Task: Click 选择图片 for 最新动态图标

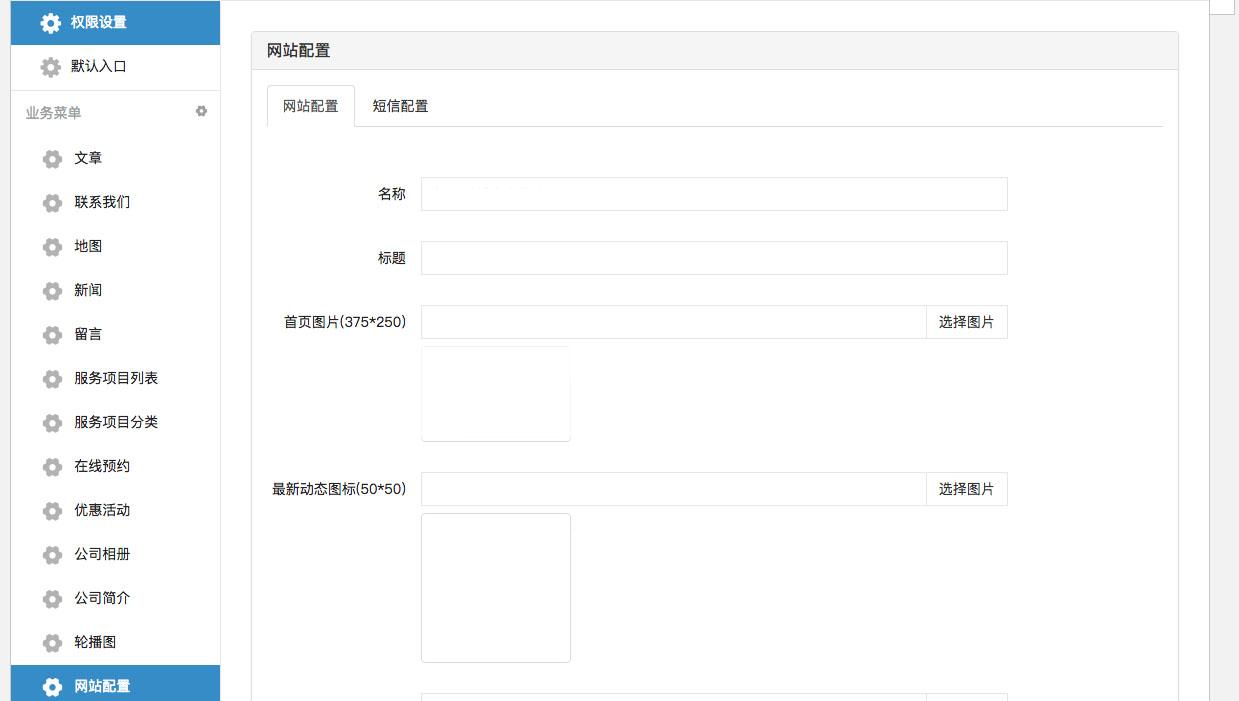Action: click(966, 489)
